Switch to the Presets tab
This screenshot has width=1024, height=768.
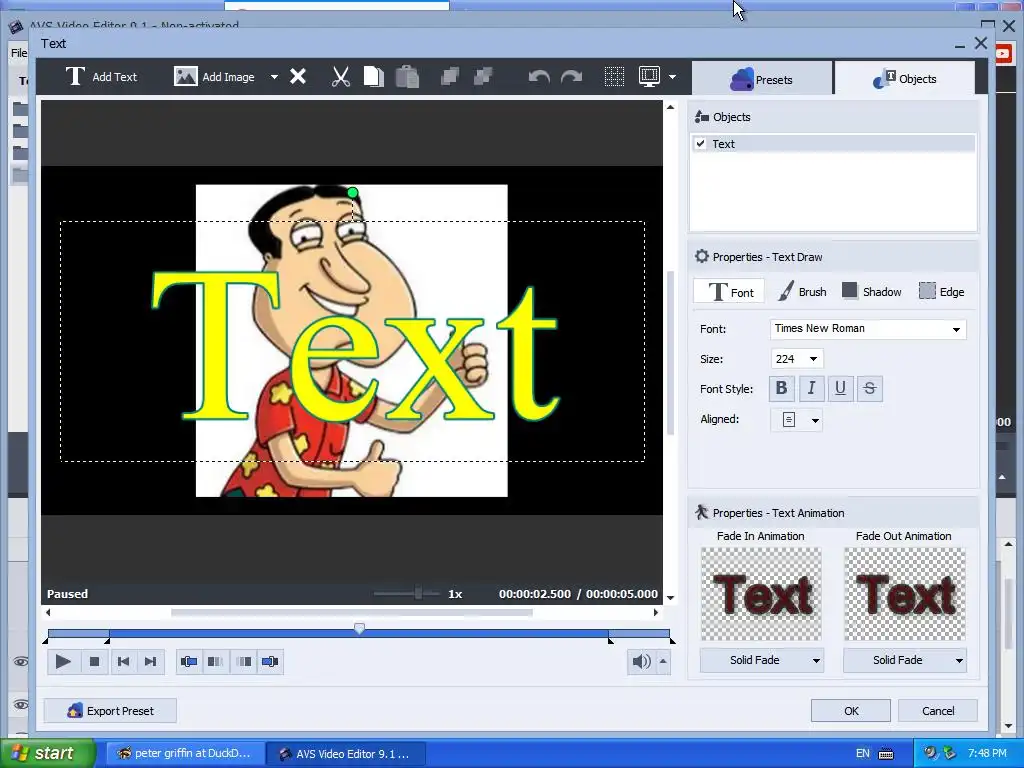(761, 80)
